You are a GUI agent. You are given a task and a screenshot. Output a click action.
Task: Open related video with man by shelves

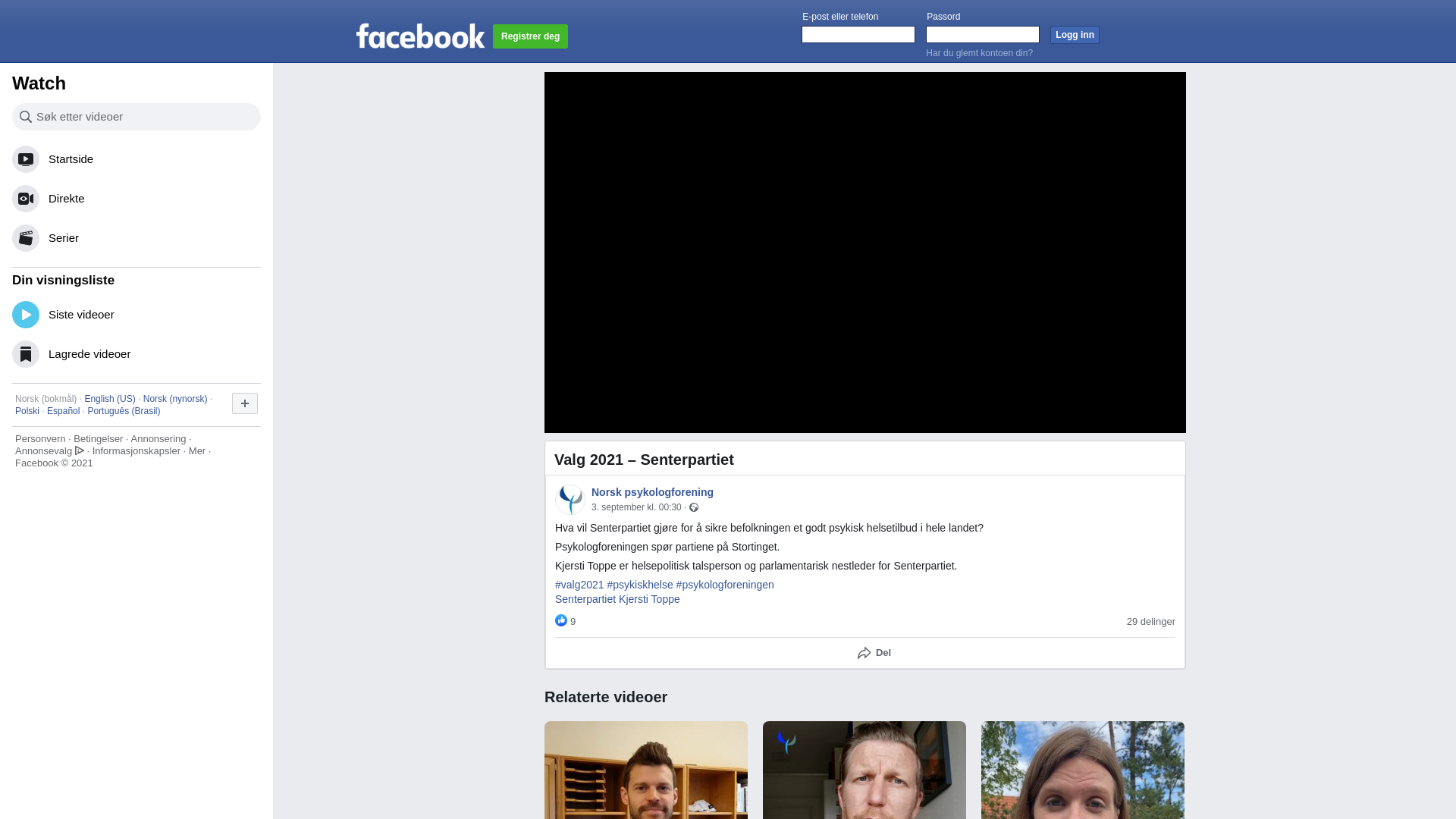(x=646, y=770)
